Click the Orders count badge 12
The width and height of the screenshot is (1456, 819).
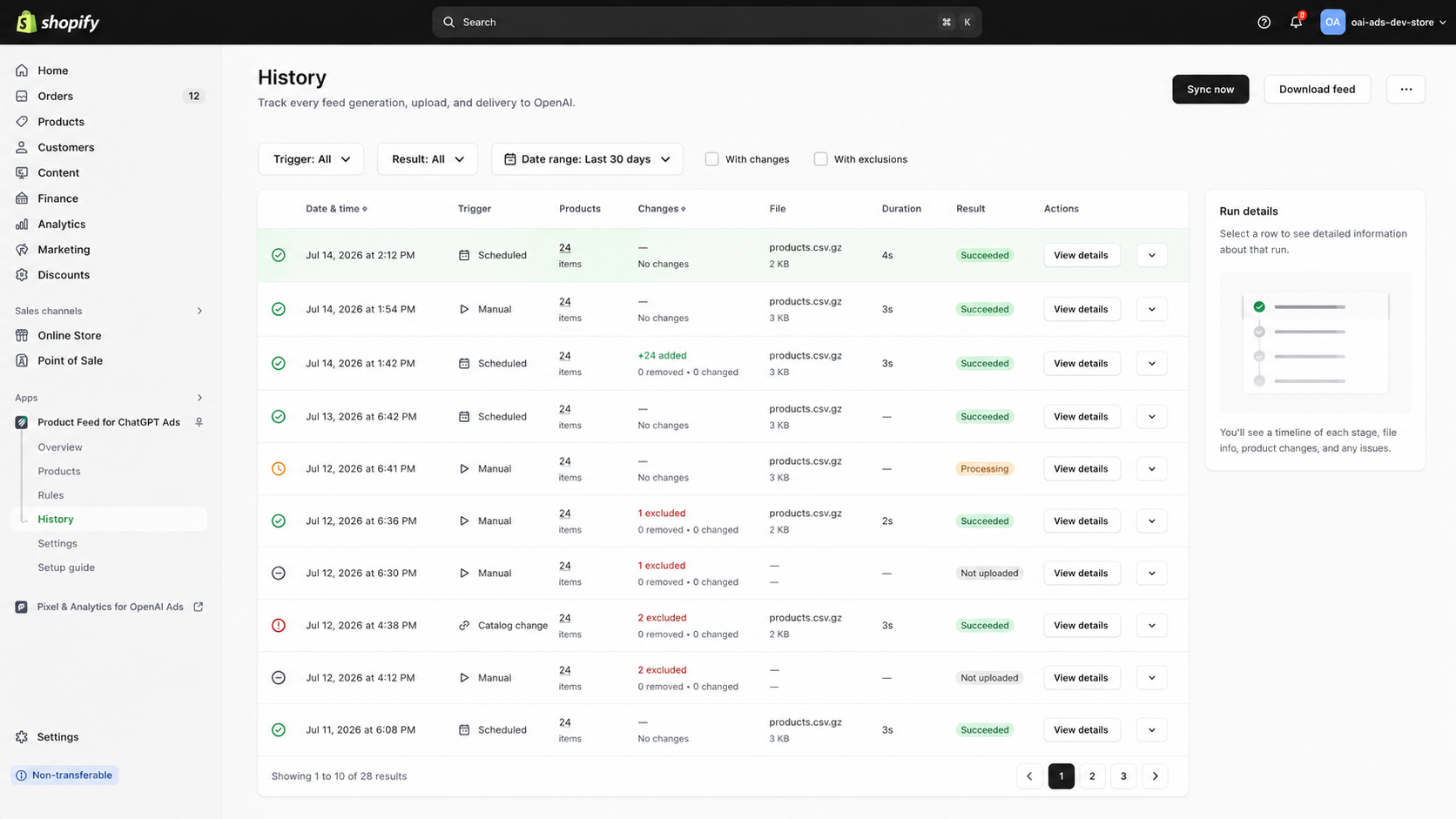193,96
